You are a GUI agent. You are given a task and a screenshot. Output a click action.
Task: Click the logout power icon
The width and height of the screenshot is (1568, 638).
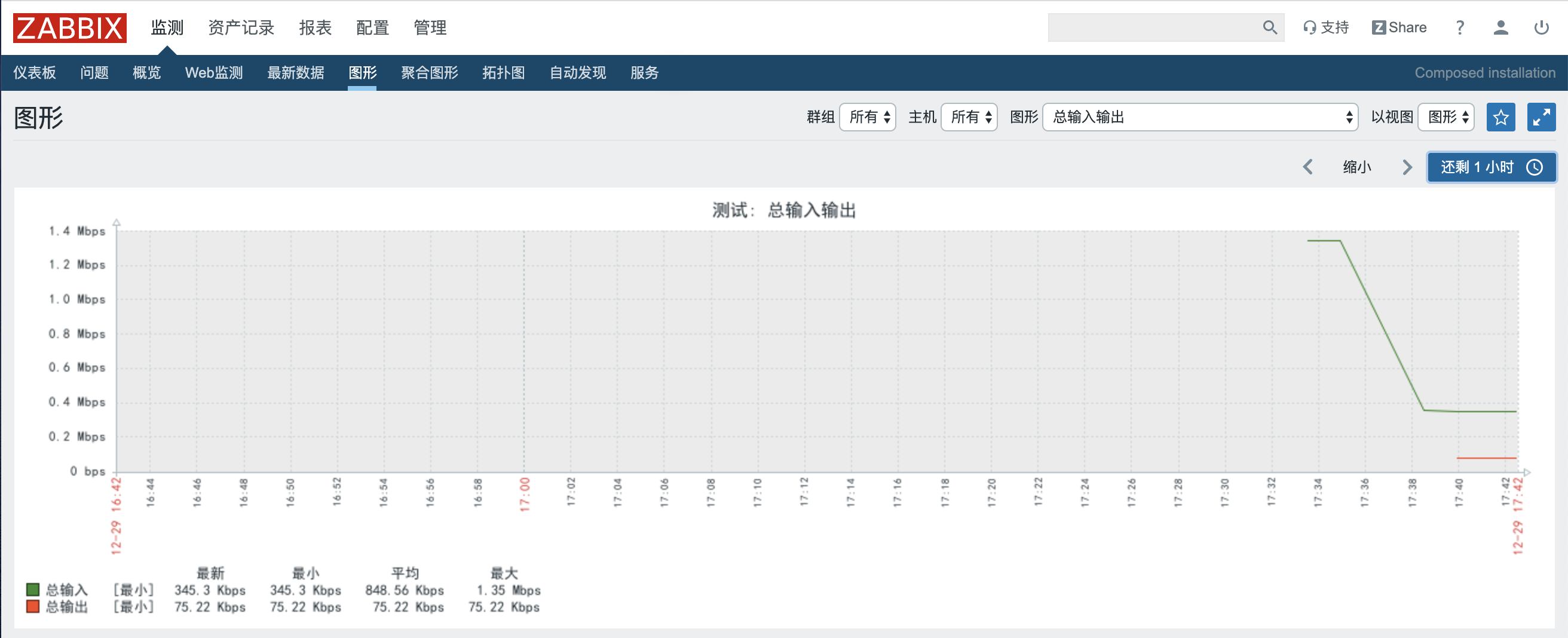click(x=1541, y=27)
